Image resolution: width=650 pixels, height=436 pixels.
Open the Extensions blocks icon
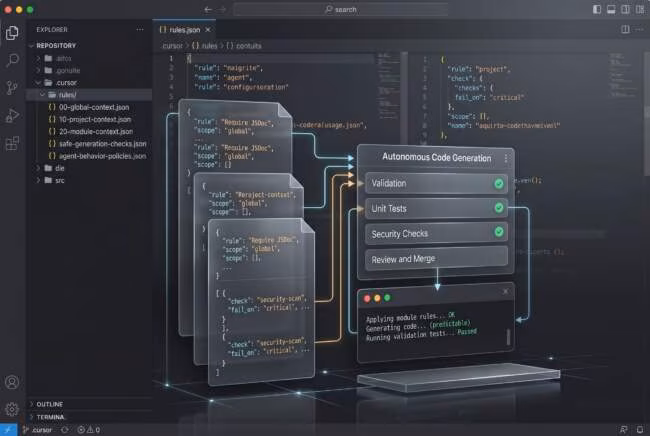point(12,143)
